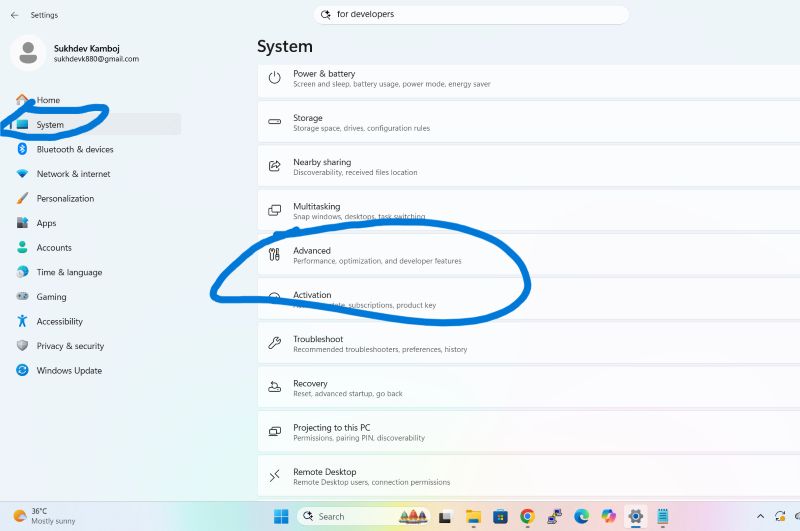Viewport: 800px width, 531px height.
Task: Open Multitasking settings
Action: pos(529,211)
